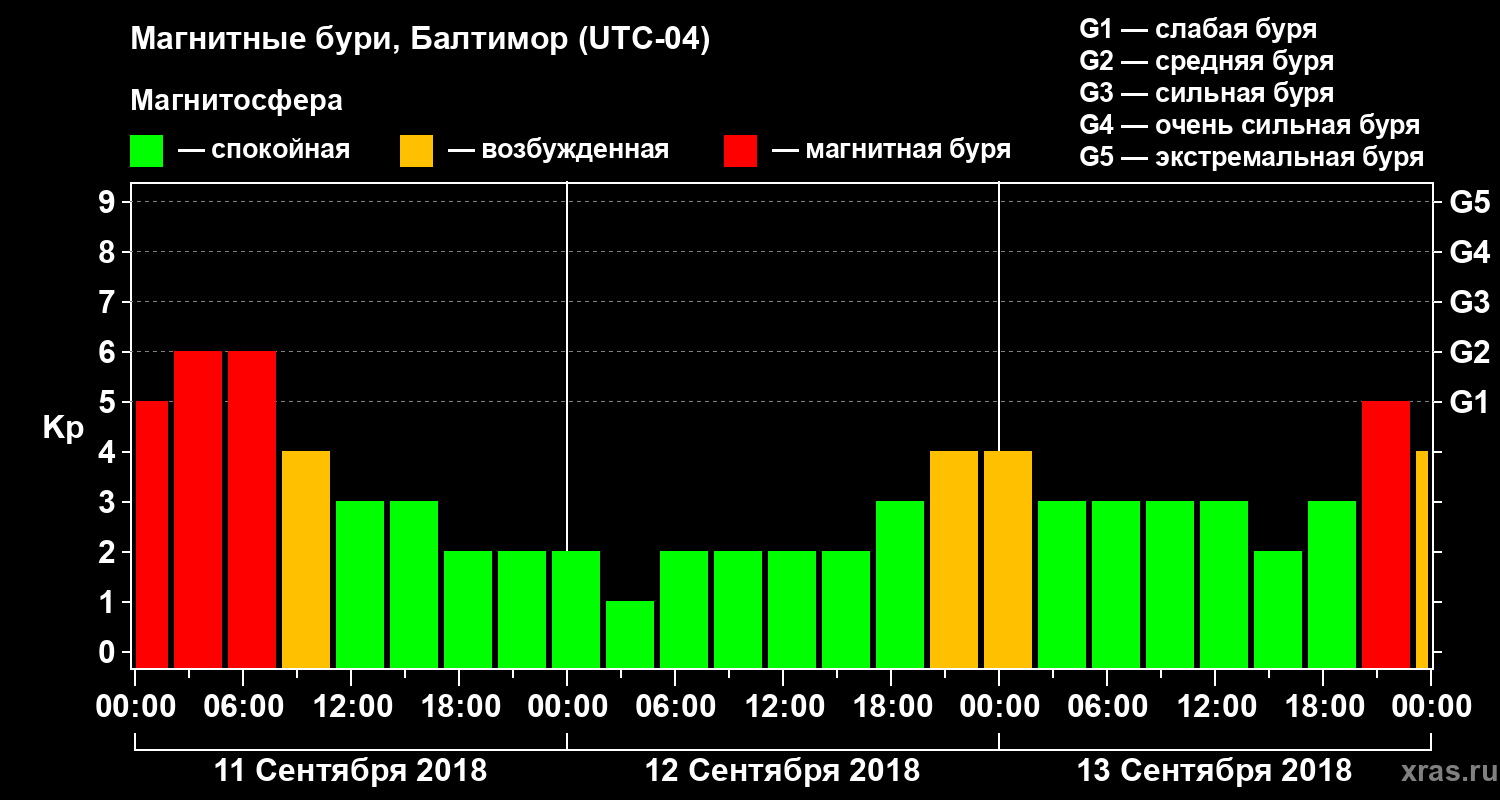Click the "— спокойная" legend label
Image resolution: width=1500 pixels, height=800 pixels.
click(264, 151)
